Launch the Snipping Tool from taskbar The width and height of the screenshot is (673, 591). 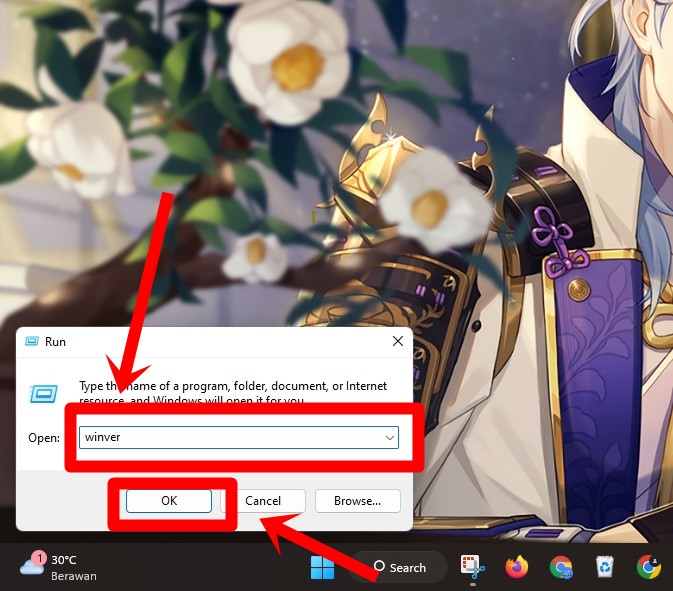(473, 567)
